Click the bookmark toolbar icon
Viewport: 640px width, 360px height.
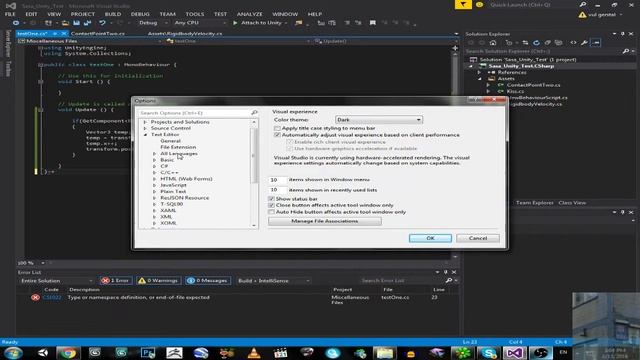point(373,23)
